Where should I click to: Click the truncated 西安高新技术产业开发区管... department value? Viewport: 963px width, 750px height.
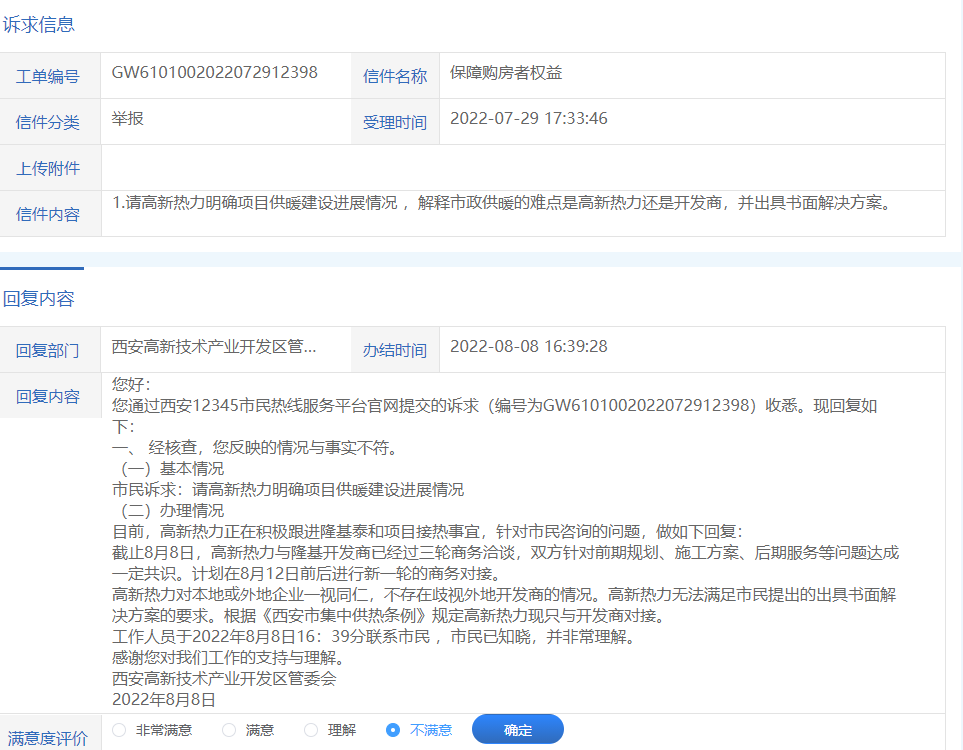coord(214,347)
